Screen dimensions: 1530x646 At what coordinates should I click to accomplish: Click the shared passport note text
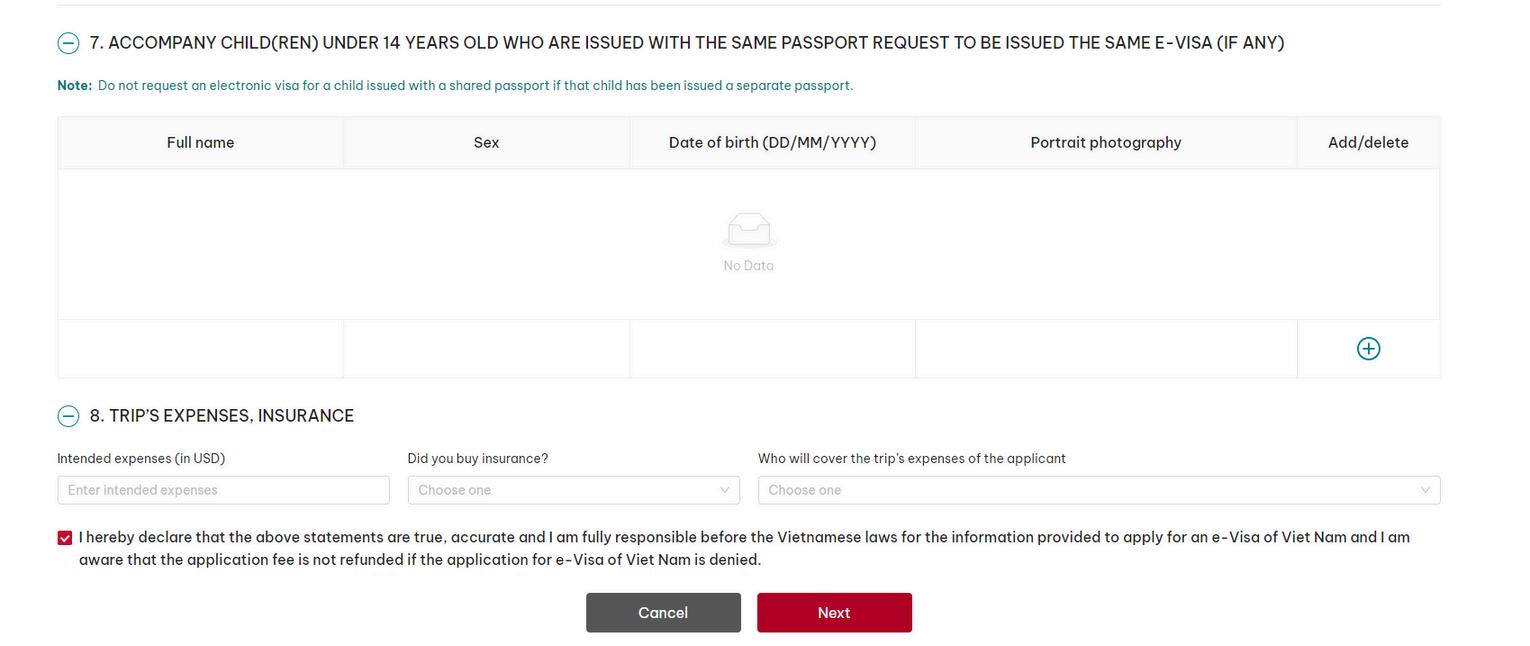(x=475, y=86)
